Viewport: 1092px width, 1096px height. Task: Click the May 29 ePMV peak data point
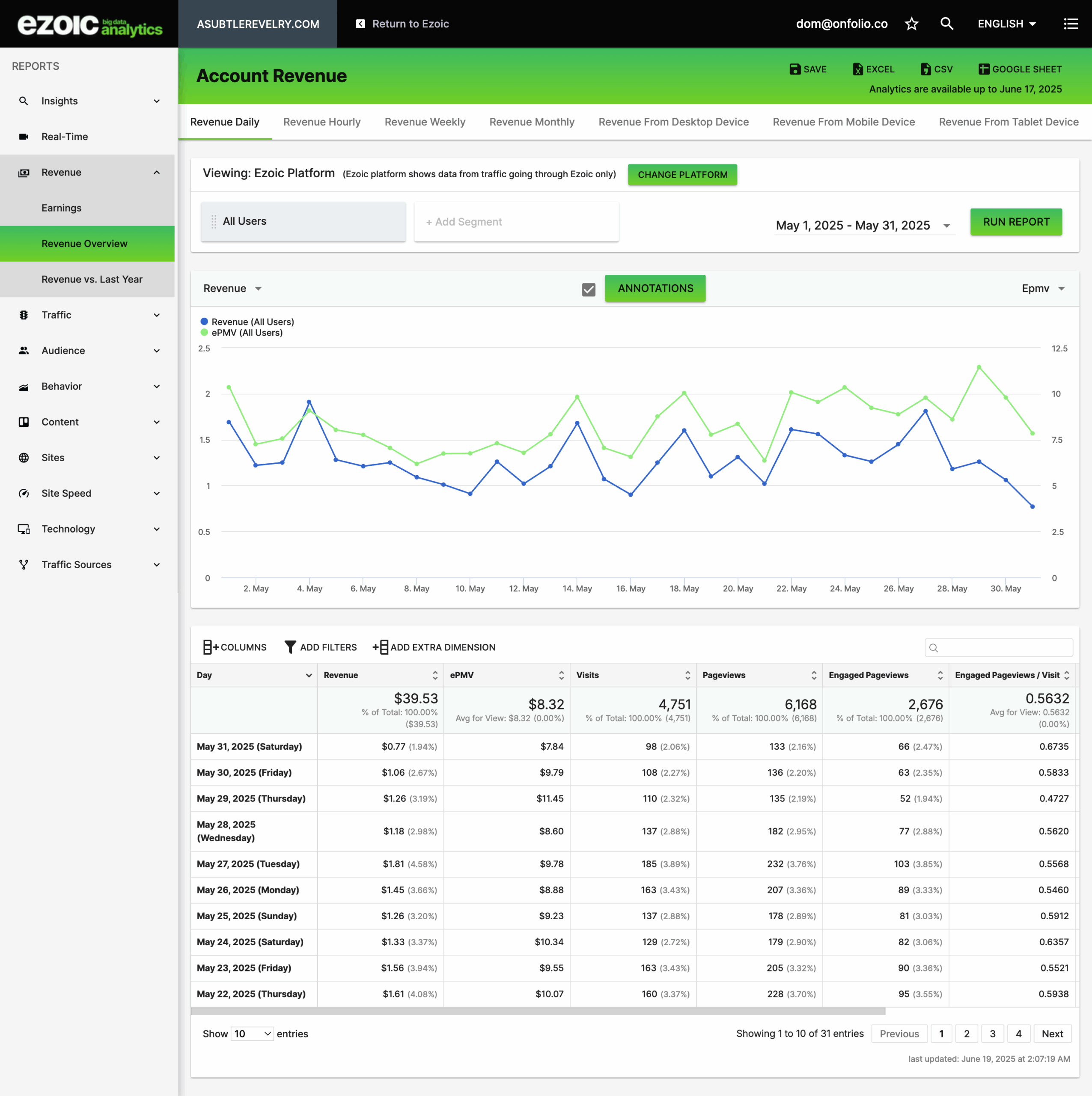(x=979, y=367)
